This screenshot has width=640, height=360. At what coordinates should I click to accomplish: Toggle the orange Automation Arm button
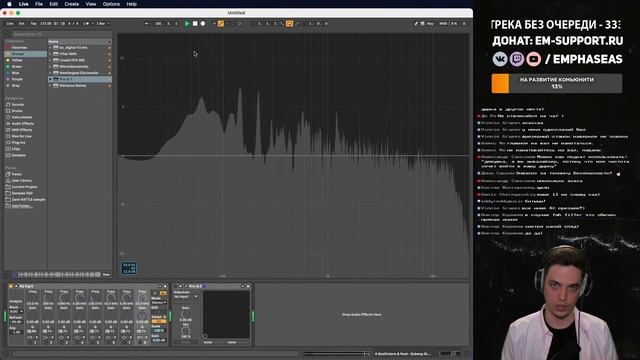(x=221, y=24)
